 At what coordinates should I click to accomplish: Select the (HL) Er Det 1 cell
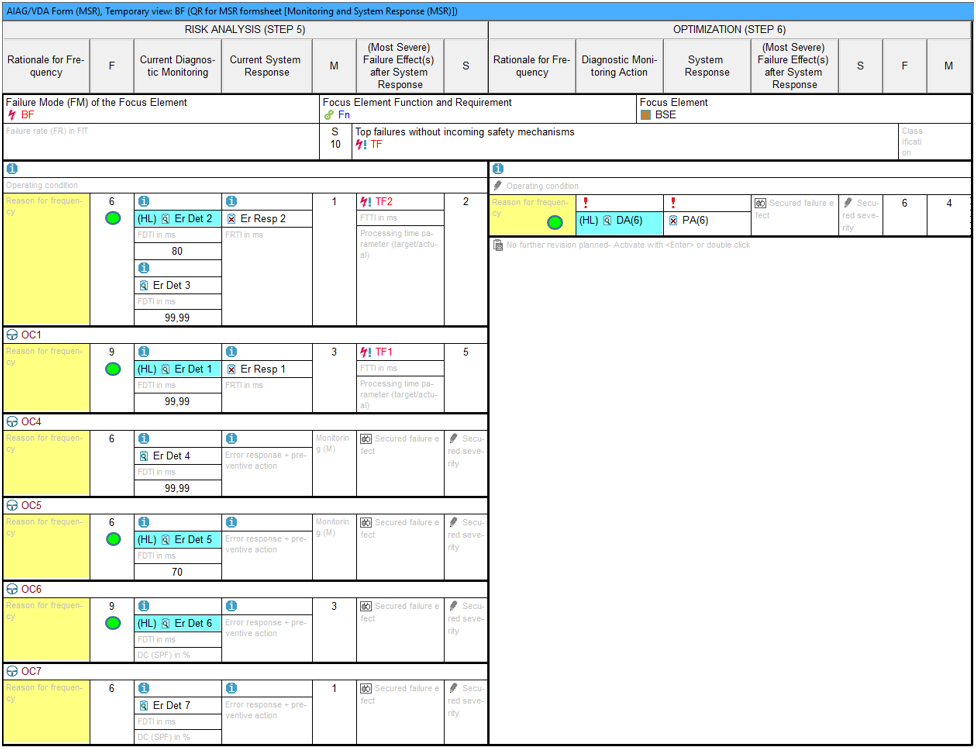point(178,369)
